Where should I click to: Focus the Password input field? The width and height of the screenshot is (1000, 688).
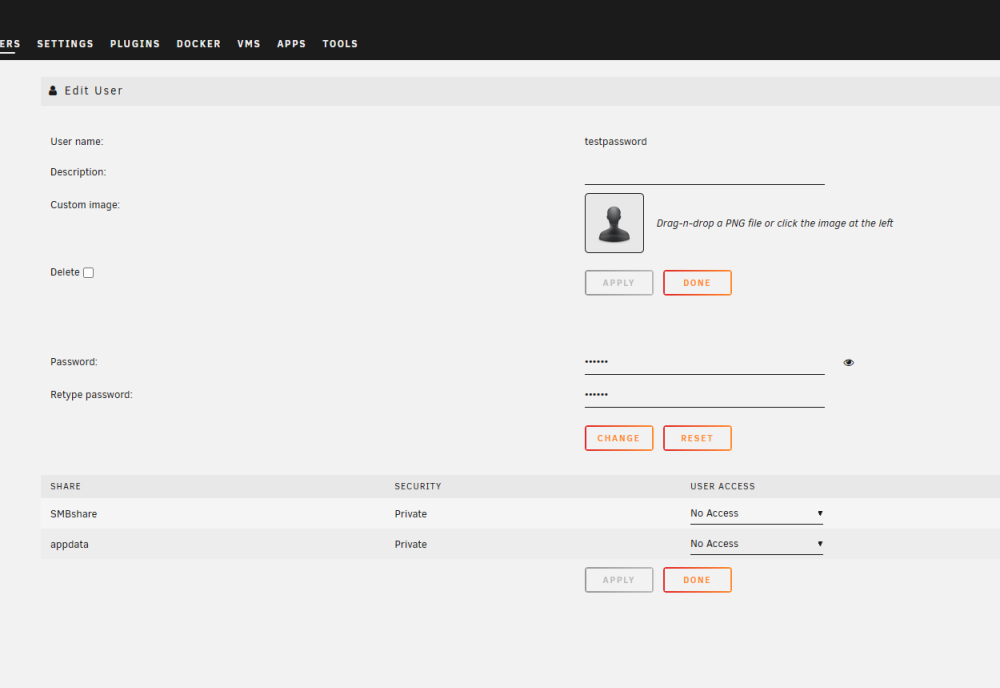pos(704,362)
